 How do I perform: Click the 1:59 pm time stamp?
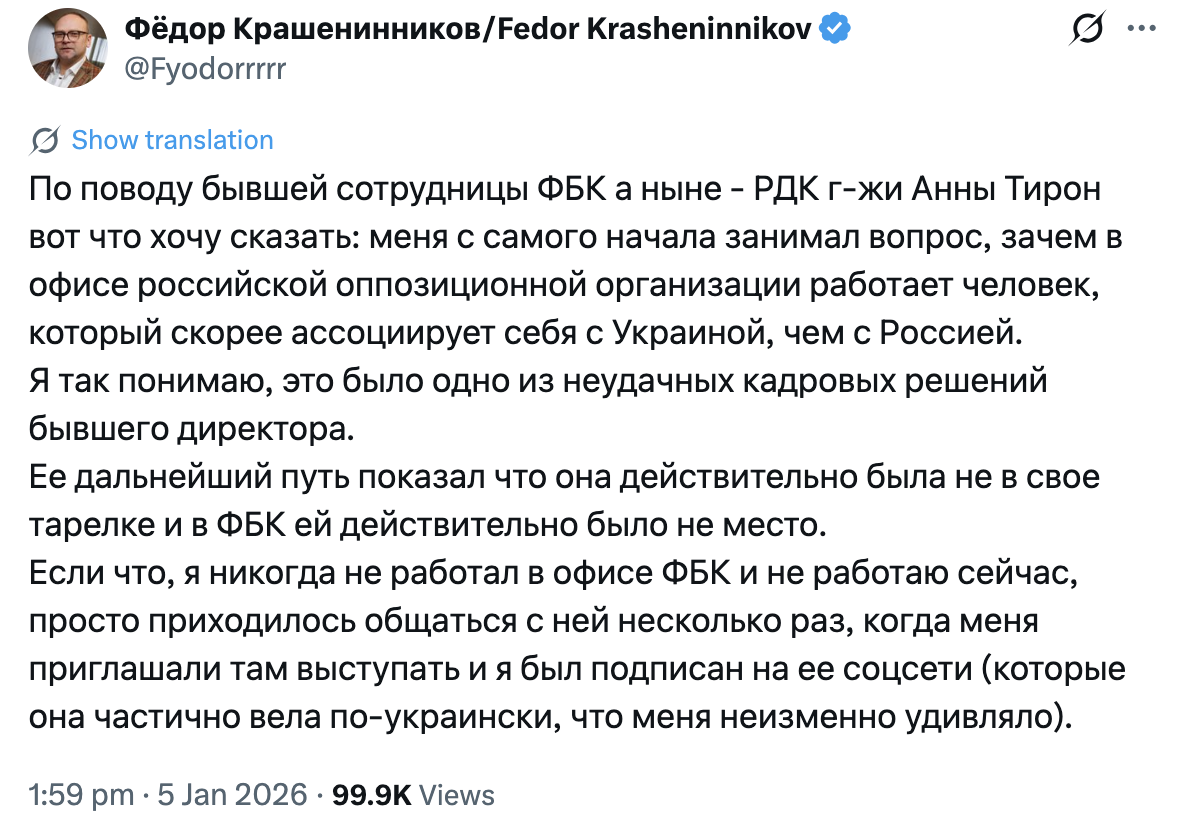coord(81,796)
